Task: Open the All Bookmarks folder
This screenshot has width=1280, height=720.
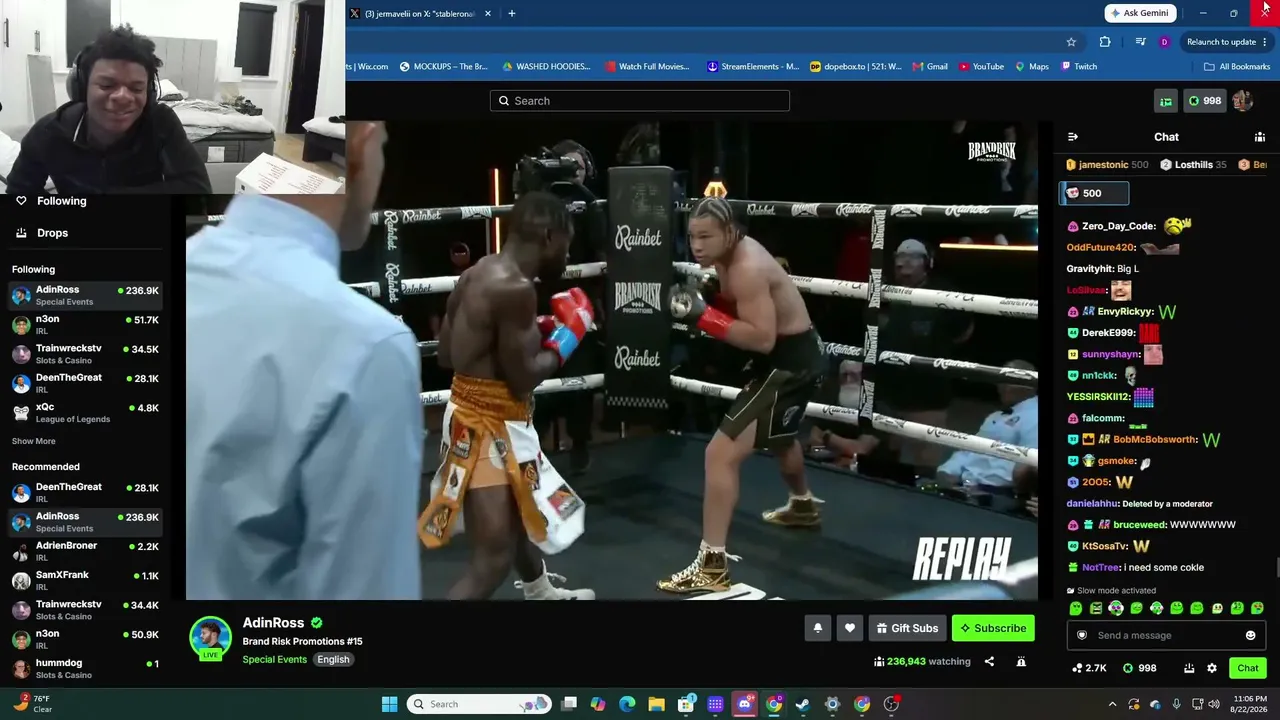Action: click(x=1237, y=67)
